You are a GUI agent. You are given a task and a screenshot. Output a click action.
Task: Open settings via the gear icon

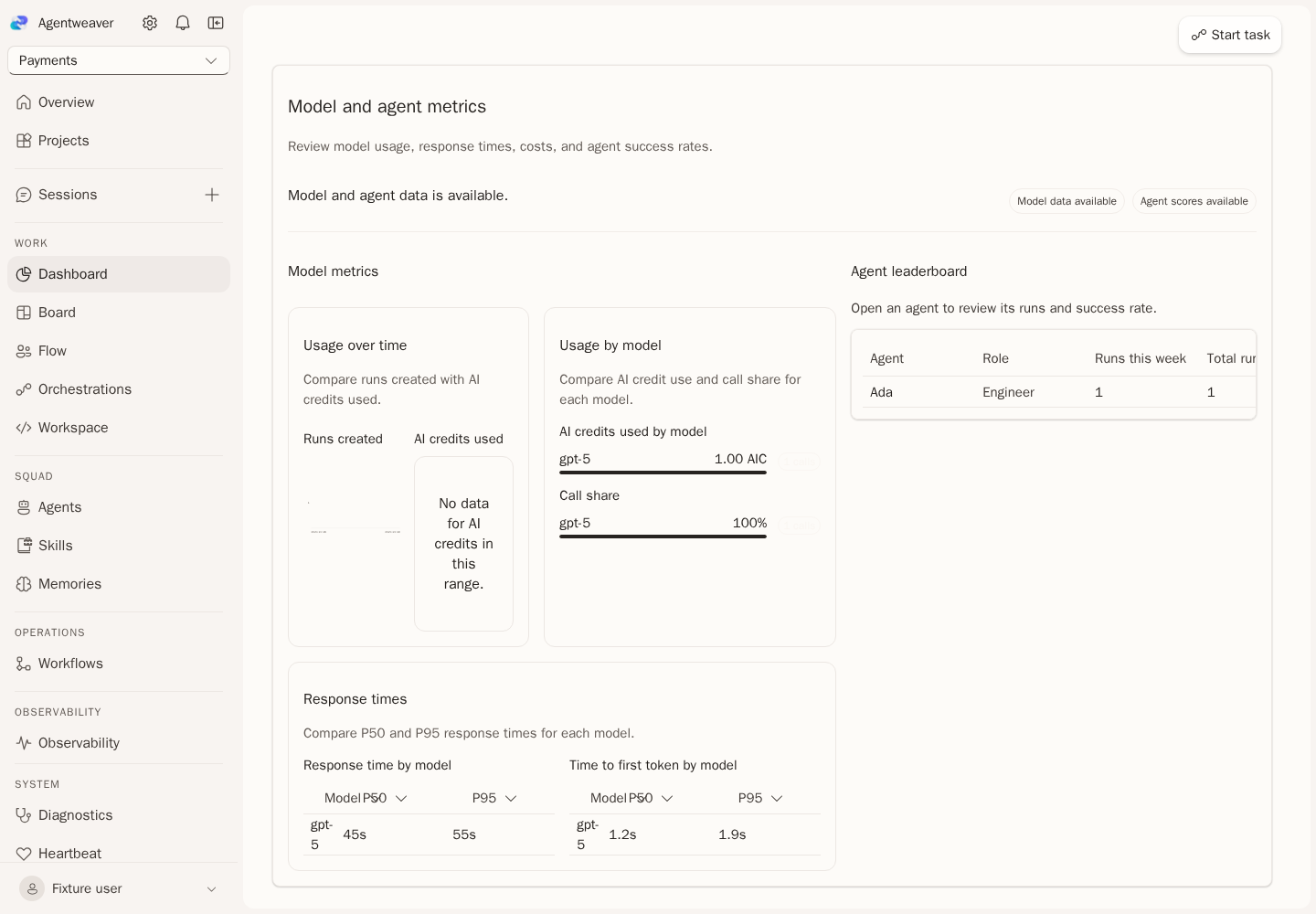coord(150,23)
